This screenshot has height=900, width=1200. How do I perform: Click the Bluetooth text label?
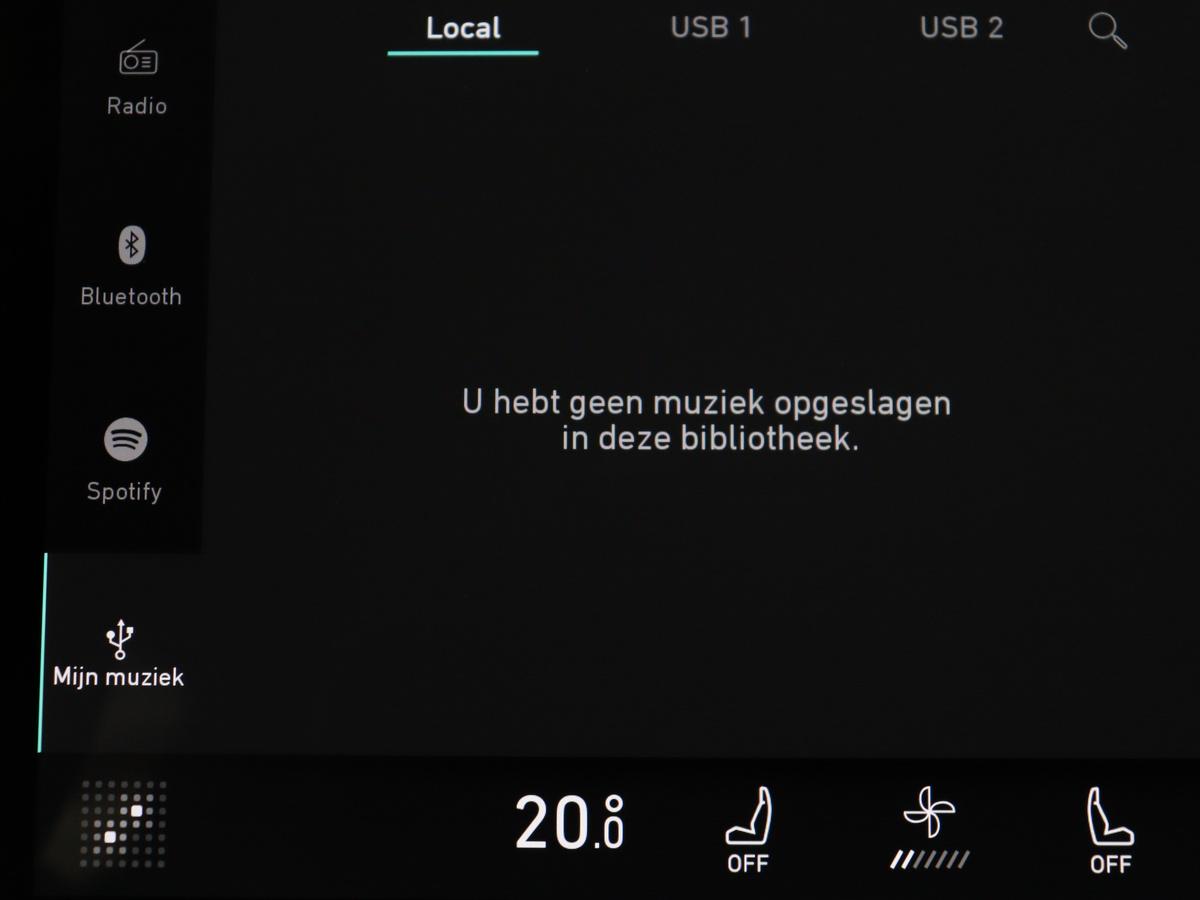tap(131, 296)
